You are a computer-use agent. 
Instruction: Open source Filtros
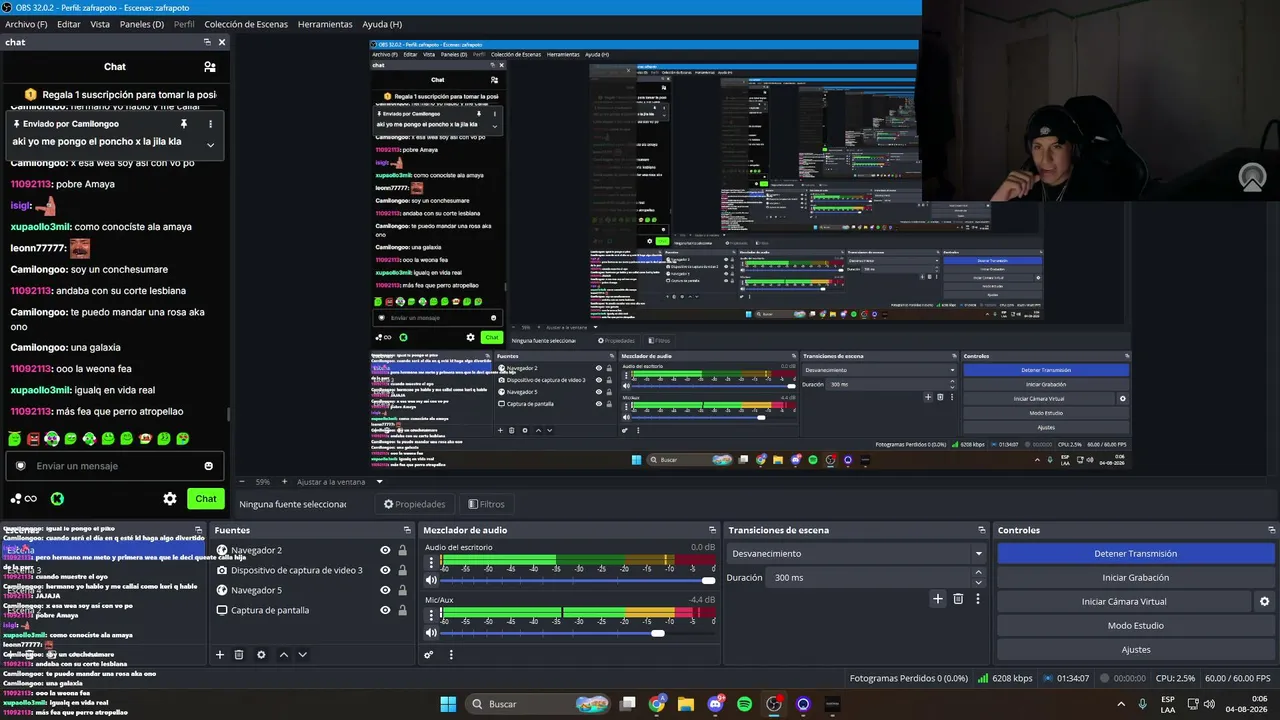(486, 504)
